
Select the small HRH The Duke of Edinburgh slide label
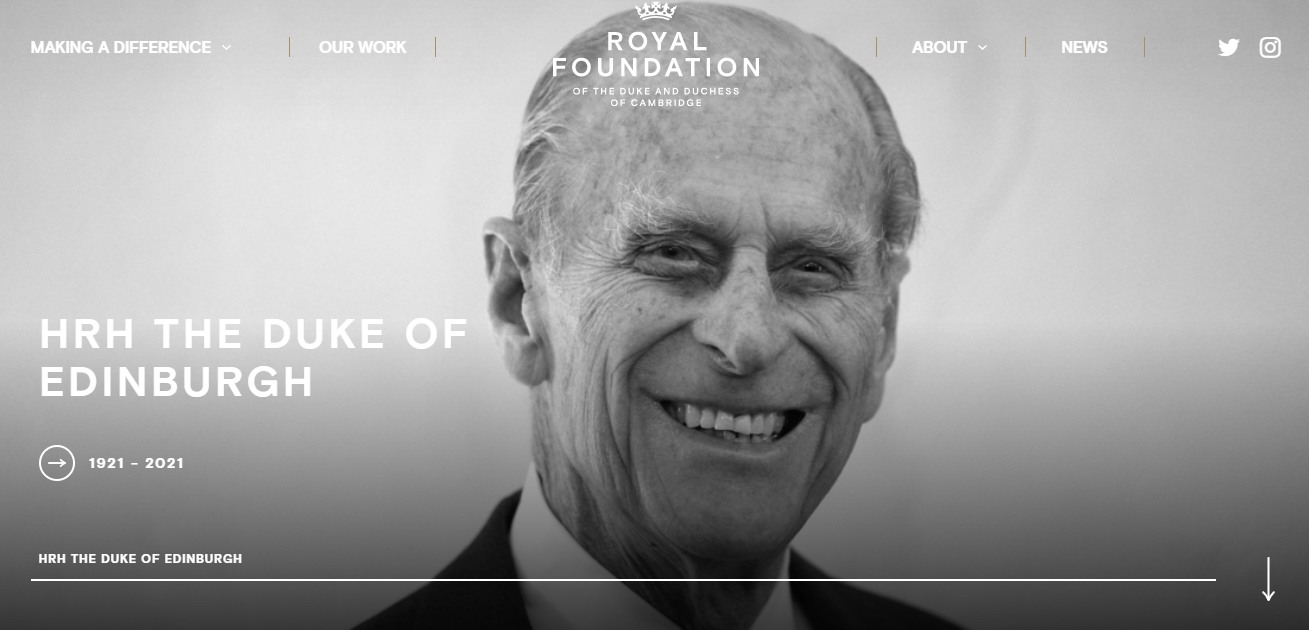(x=140, y=558)
